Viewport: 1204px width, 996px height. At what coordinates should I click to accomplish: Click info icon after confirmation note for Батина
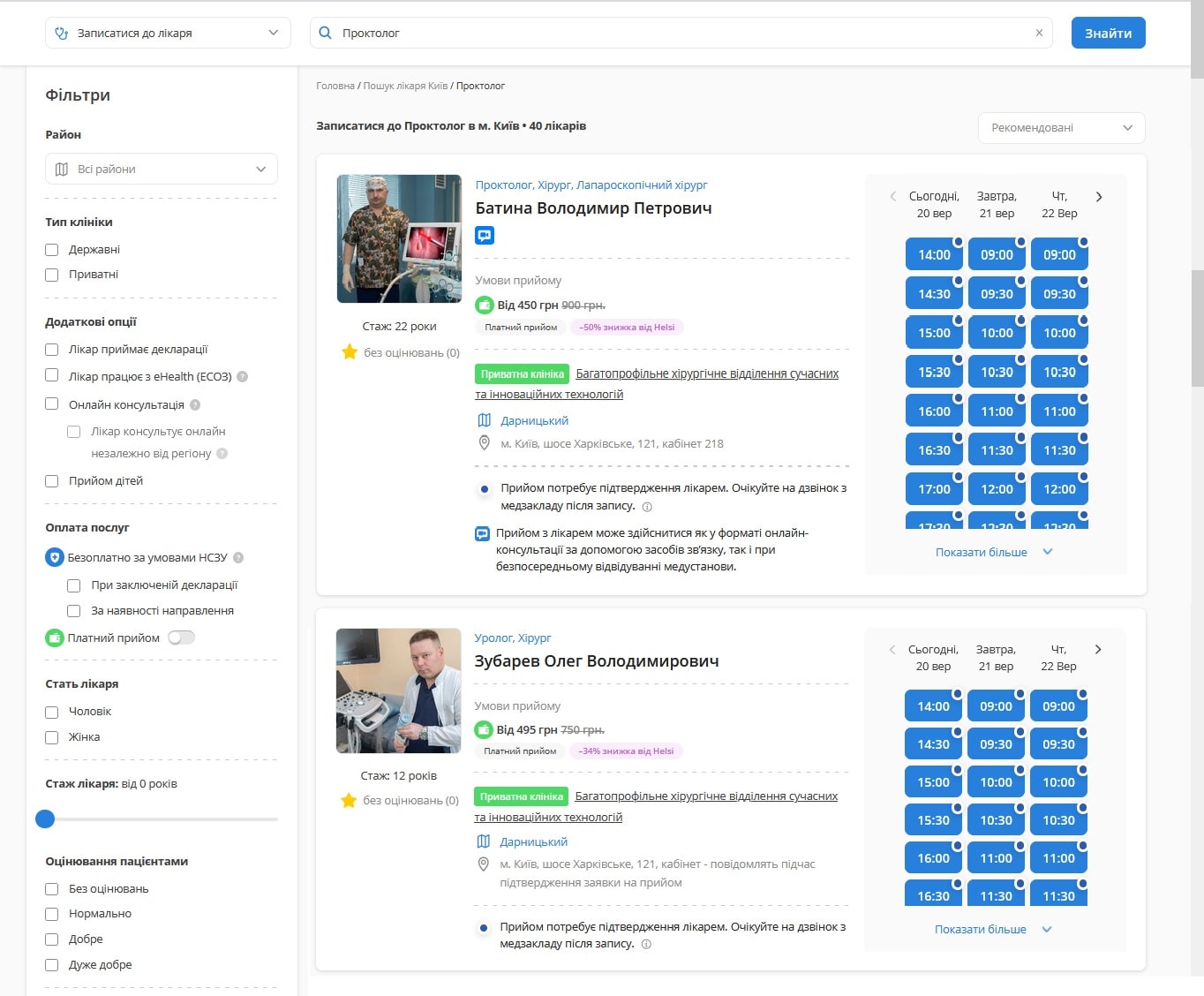(x=647, y=507)
